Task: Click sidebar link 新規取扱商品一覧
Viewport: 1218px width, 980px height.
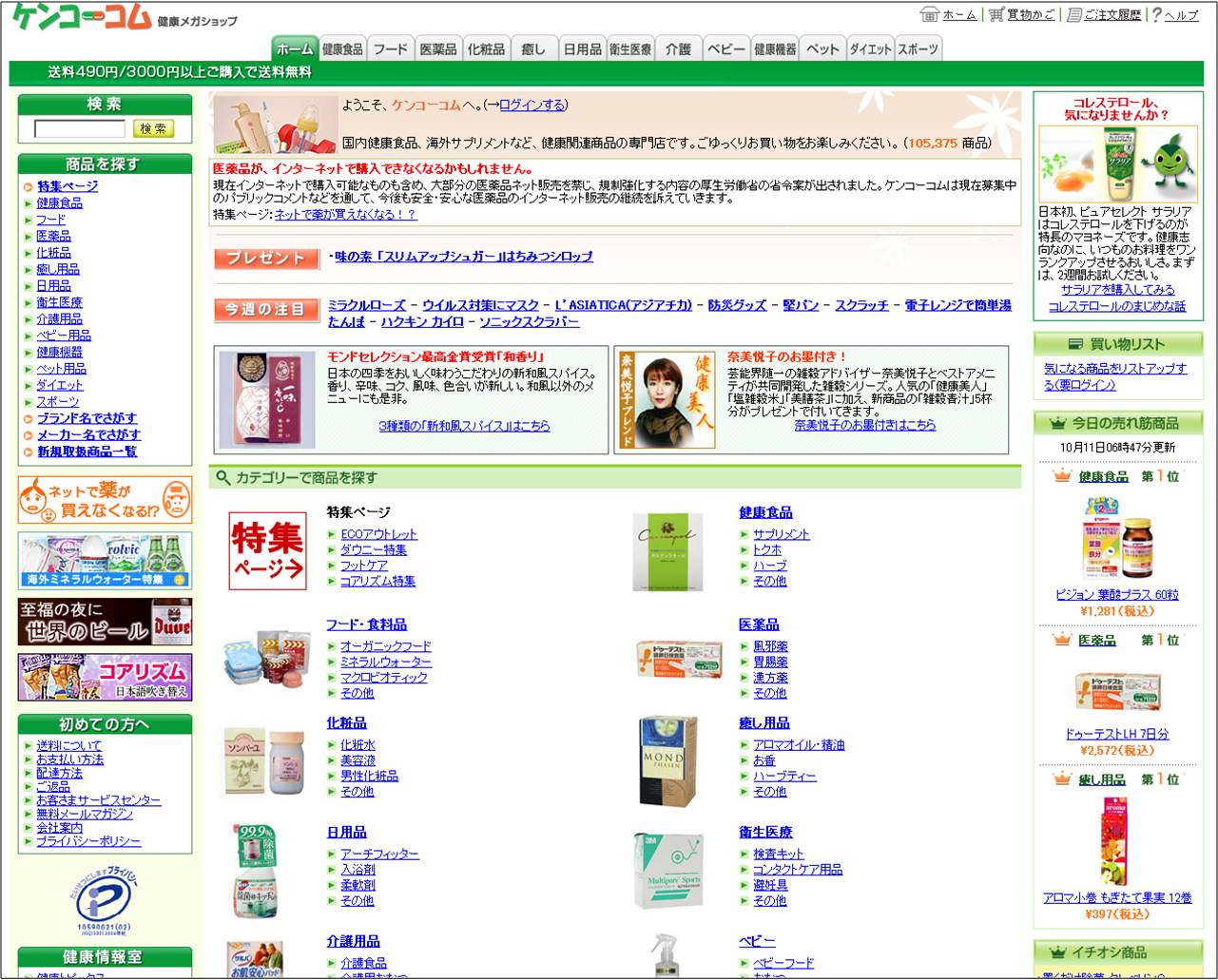Action: point(87,452)
